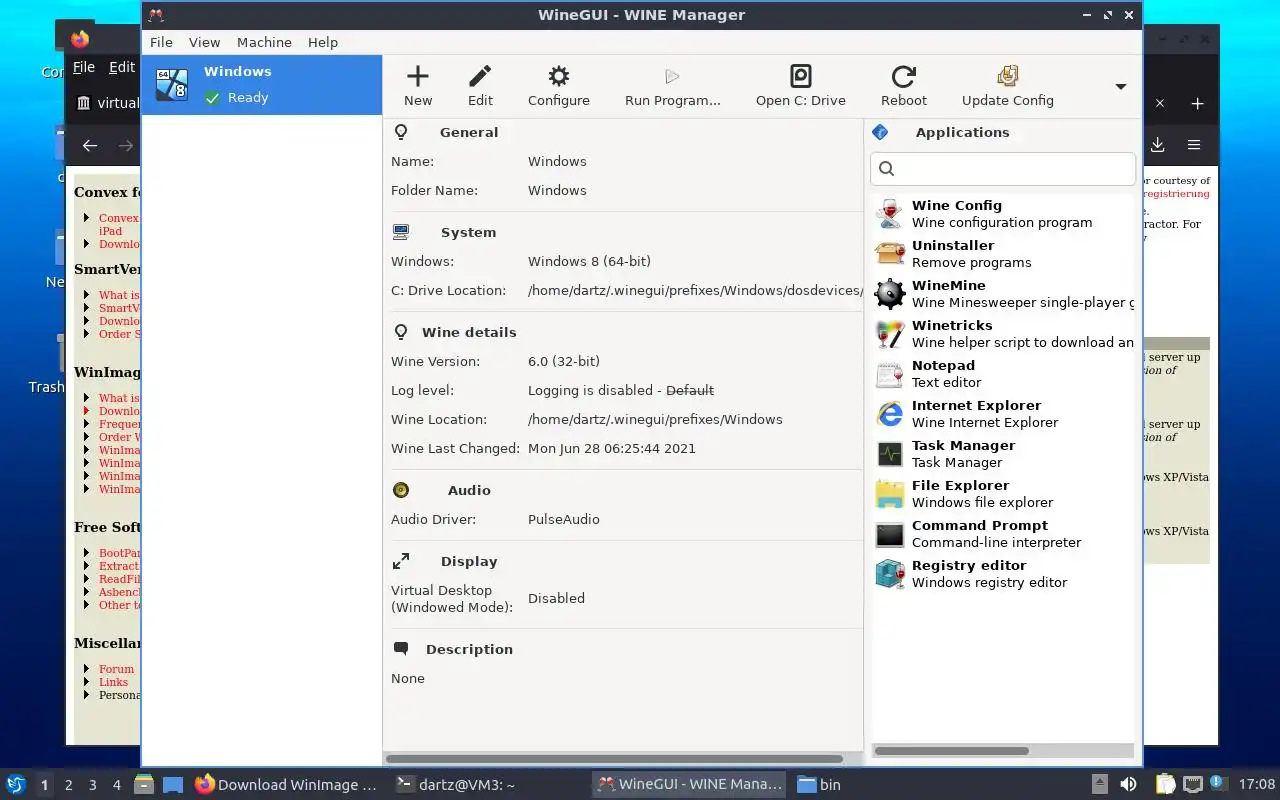Open Configure gear in toolbar
Viewport: 1280px width, 800px height.
coord(559,86)
